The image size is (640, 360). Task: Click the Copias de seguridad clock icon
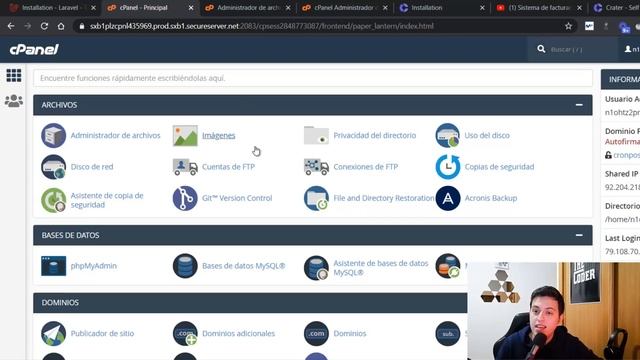click(448, 167)
